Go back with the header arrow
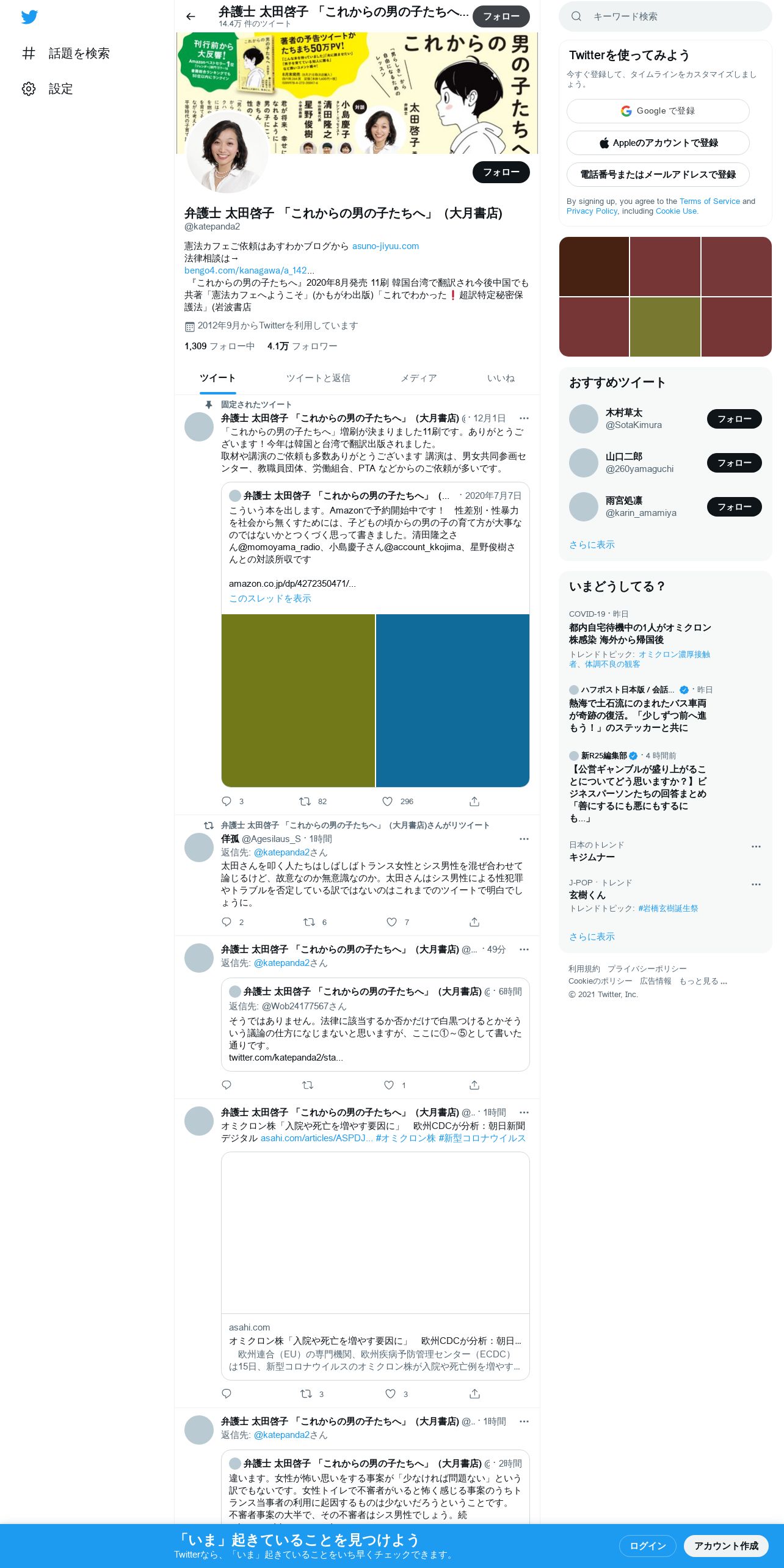This screenshot has width=784, height=1568. click(x=191, y=16)
